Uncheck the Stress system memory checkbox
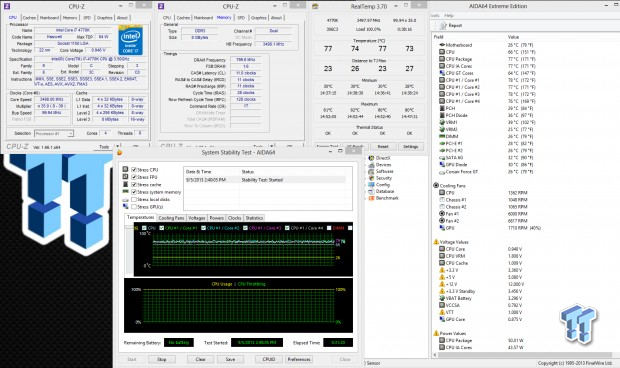The image size is (620, 368). click(134, 192)
